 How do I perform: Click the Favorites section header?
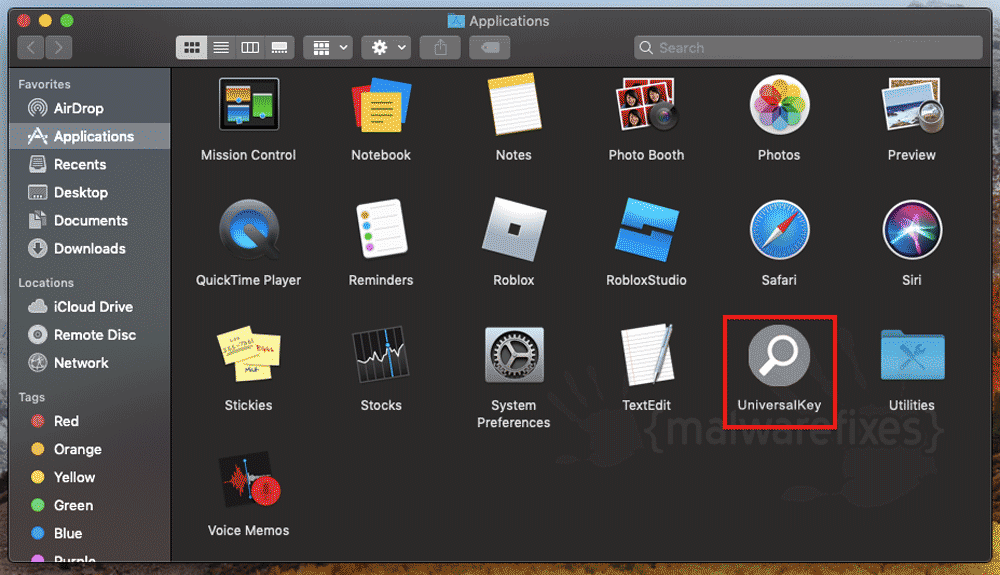point(44,84)
